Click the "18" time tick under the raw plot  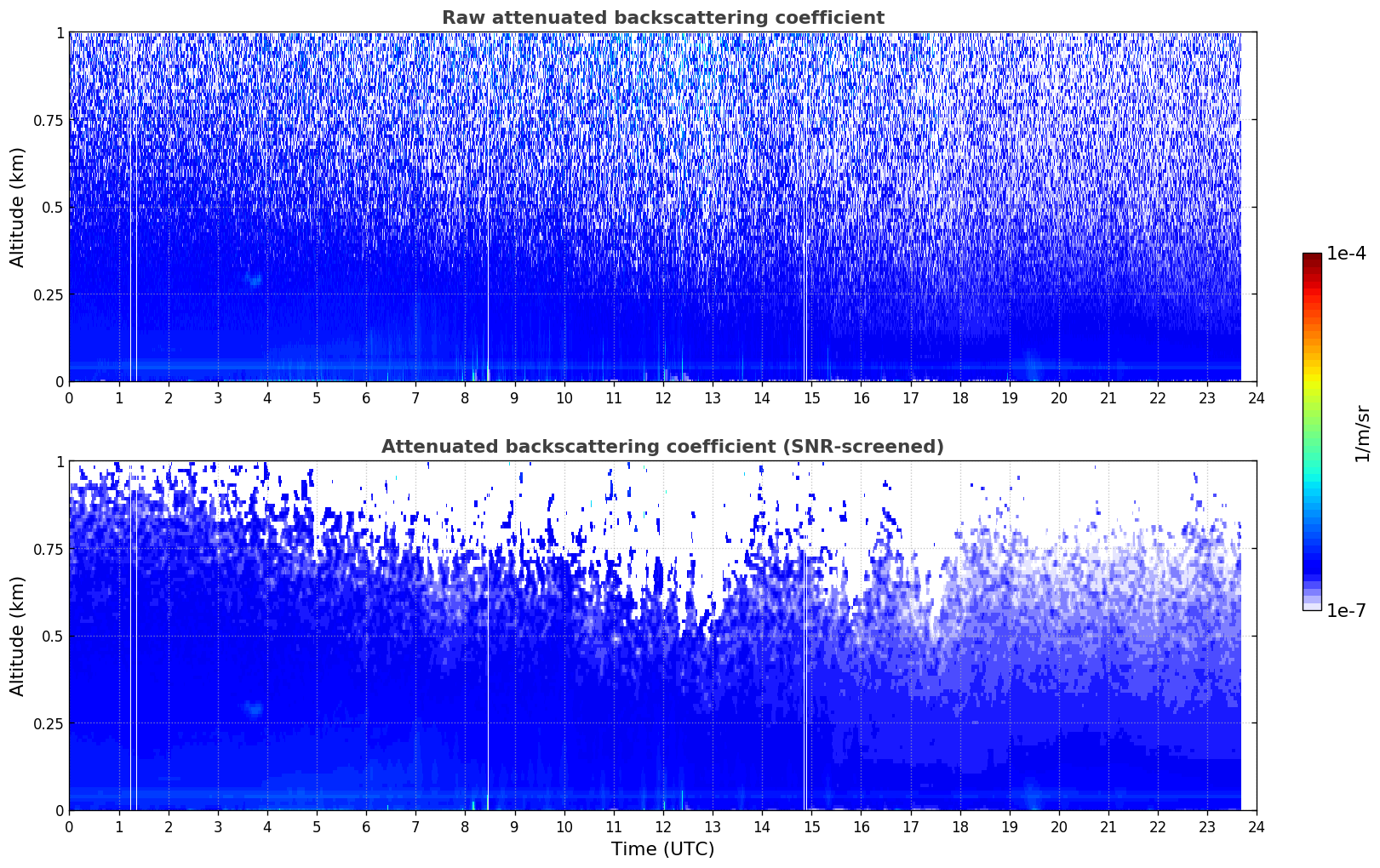tap(959, 397)
